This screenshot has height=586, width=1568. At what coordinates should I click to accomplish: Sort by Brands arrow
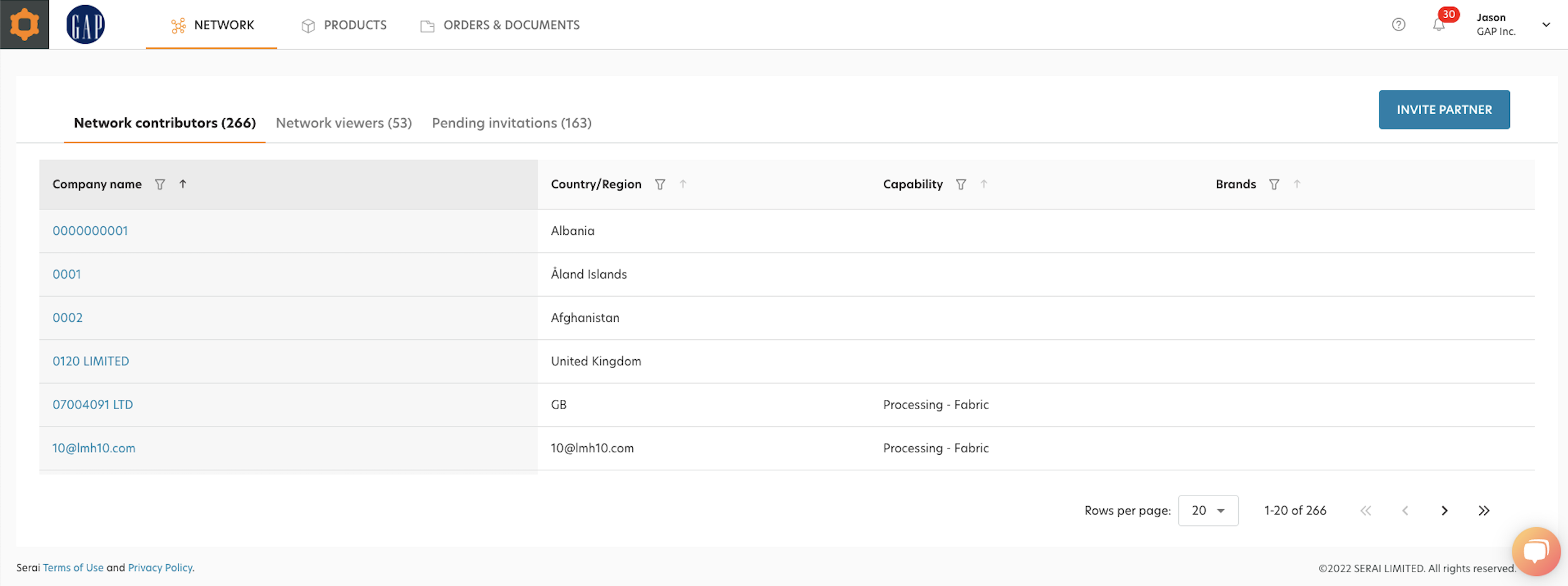point(1297,184)
